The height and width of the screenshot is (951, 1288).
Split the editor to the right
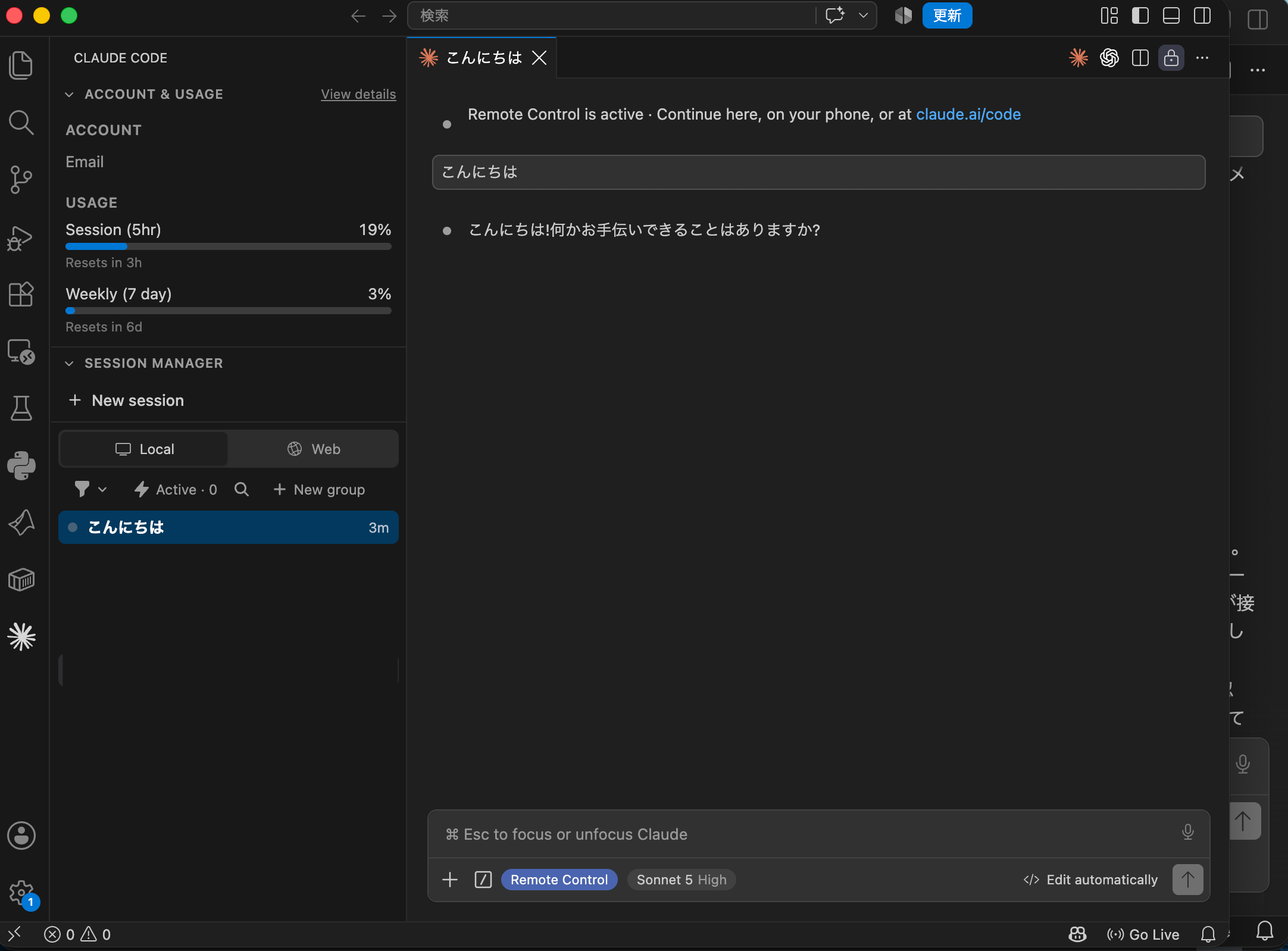click(x=1140, y=58)
